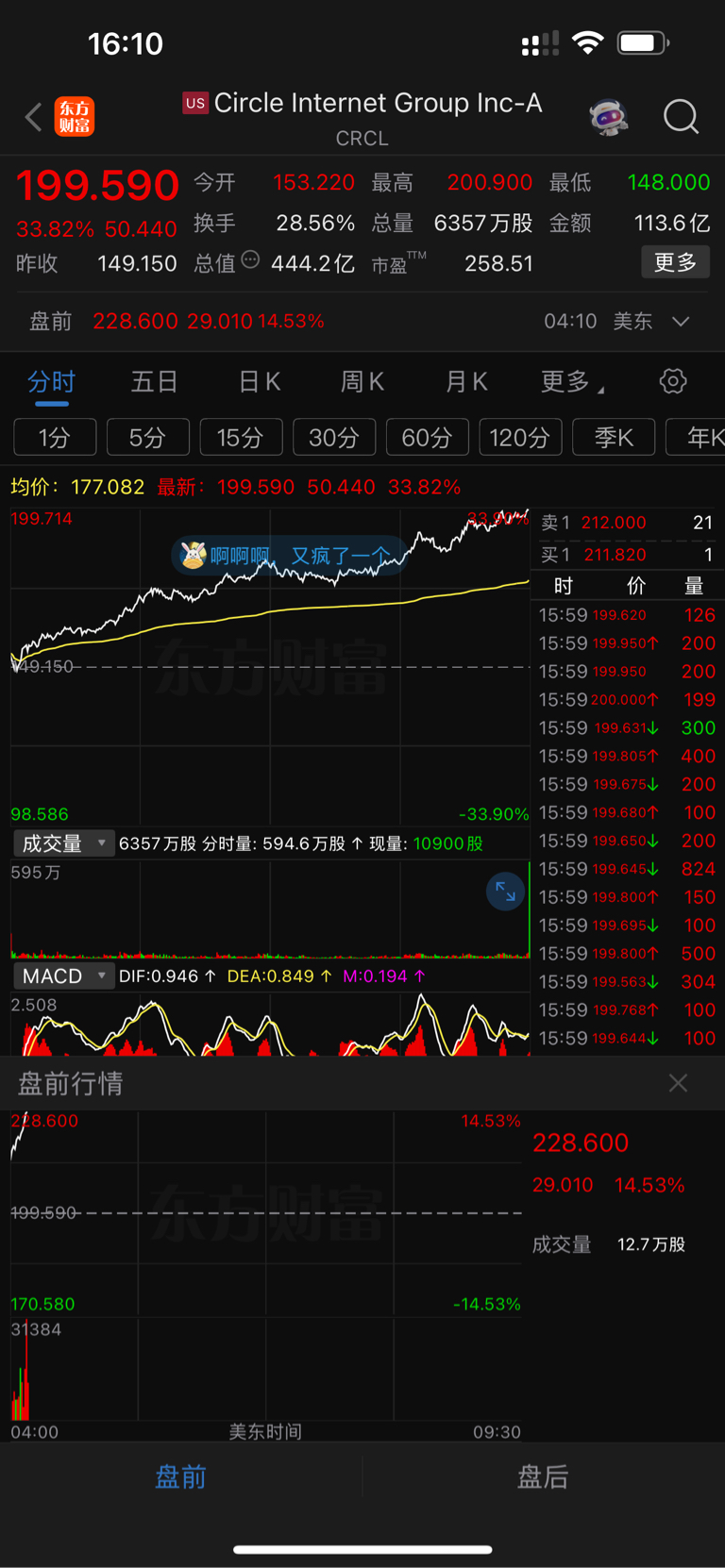Open the robot assistant icon
This screenshot has width=725, height=1568.
[609, 117]
